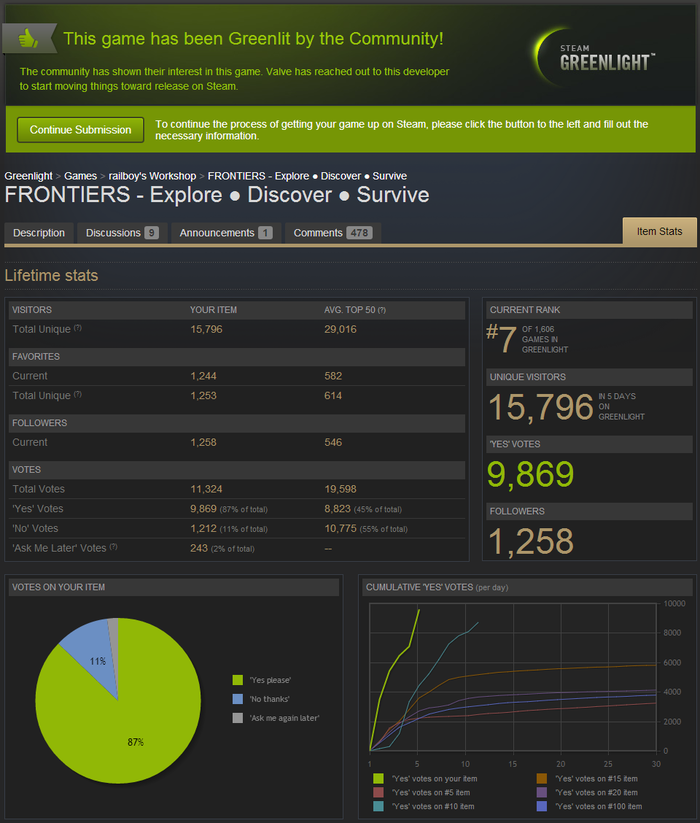Click the Announcements count badge 1
700x823 pixels.
coord(265,233)
